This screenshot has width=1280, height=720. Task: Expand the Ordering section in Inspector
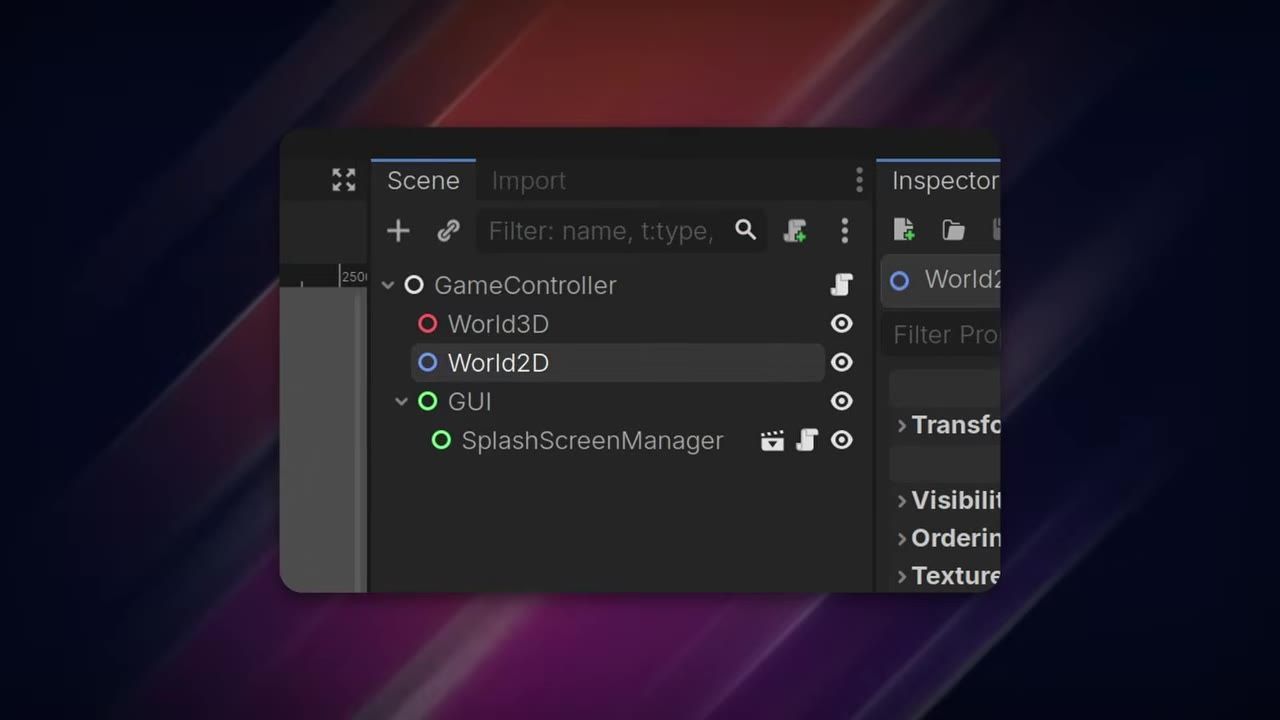tap(902, 538)
